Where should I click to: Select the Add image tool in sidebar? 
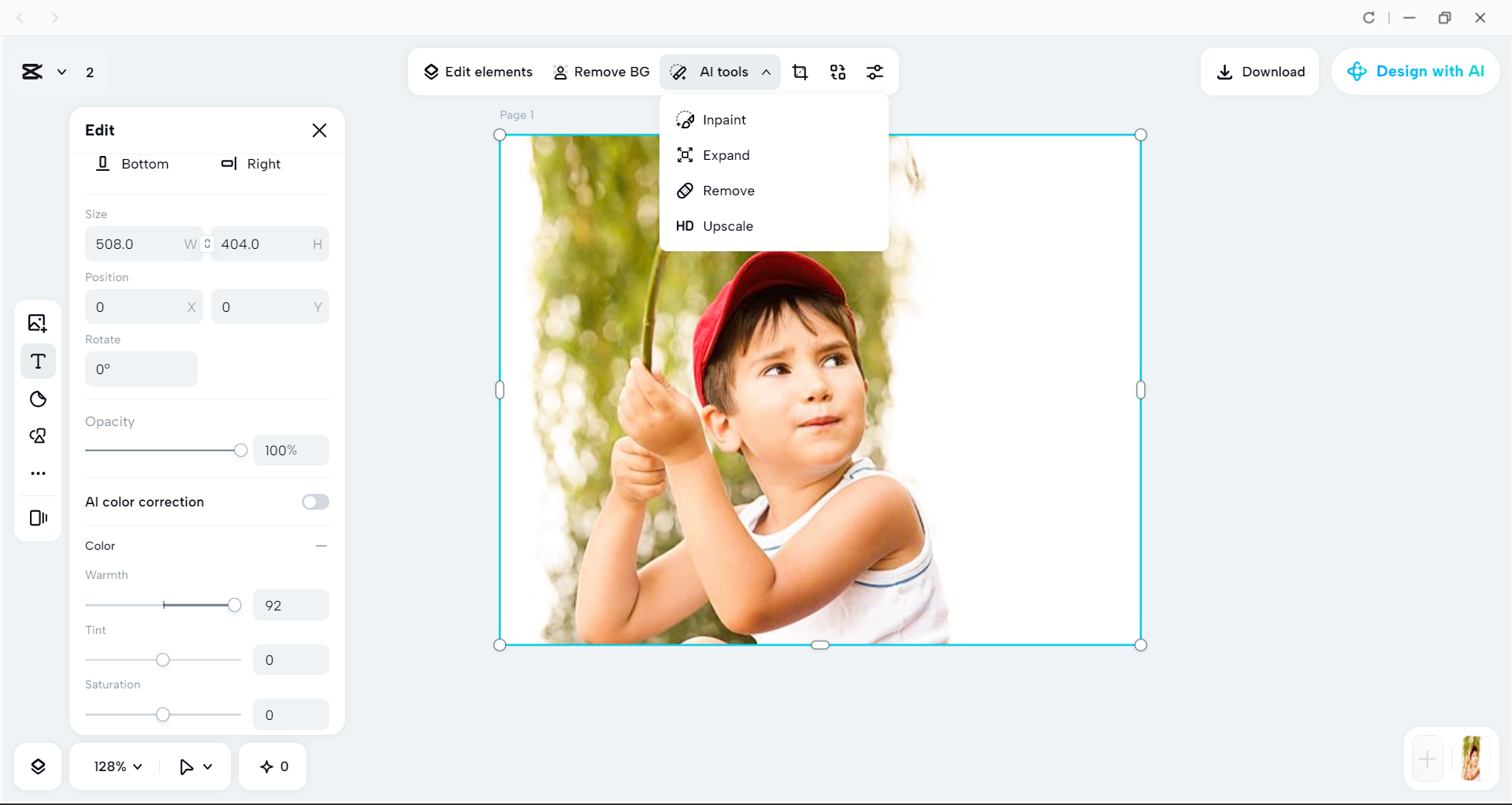click(37, 323)
